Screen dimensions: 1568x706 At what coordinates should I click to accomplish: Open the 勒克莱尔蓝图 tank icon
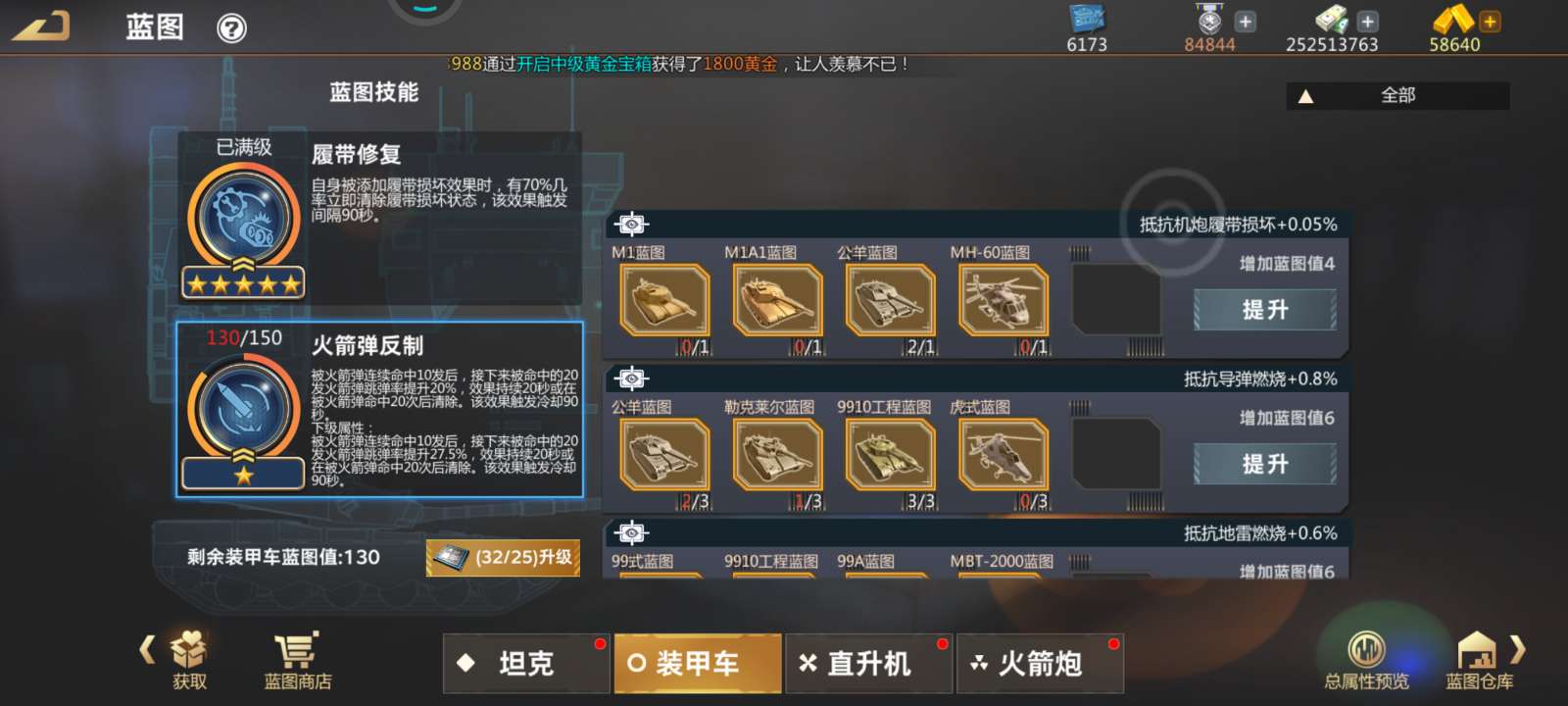tap(778, 455)
